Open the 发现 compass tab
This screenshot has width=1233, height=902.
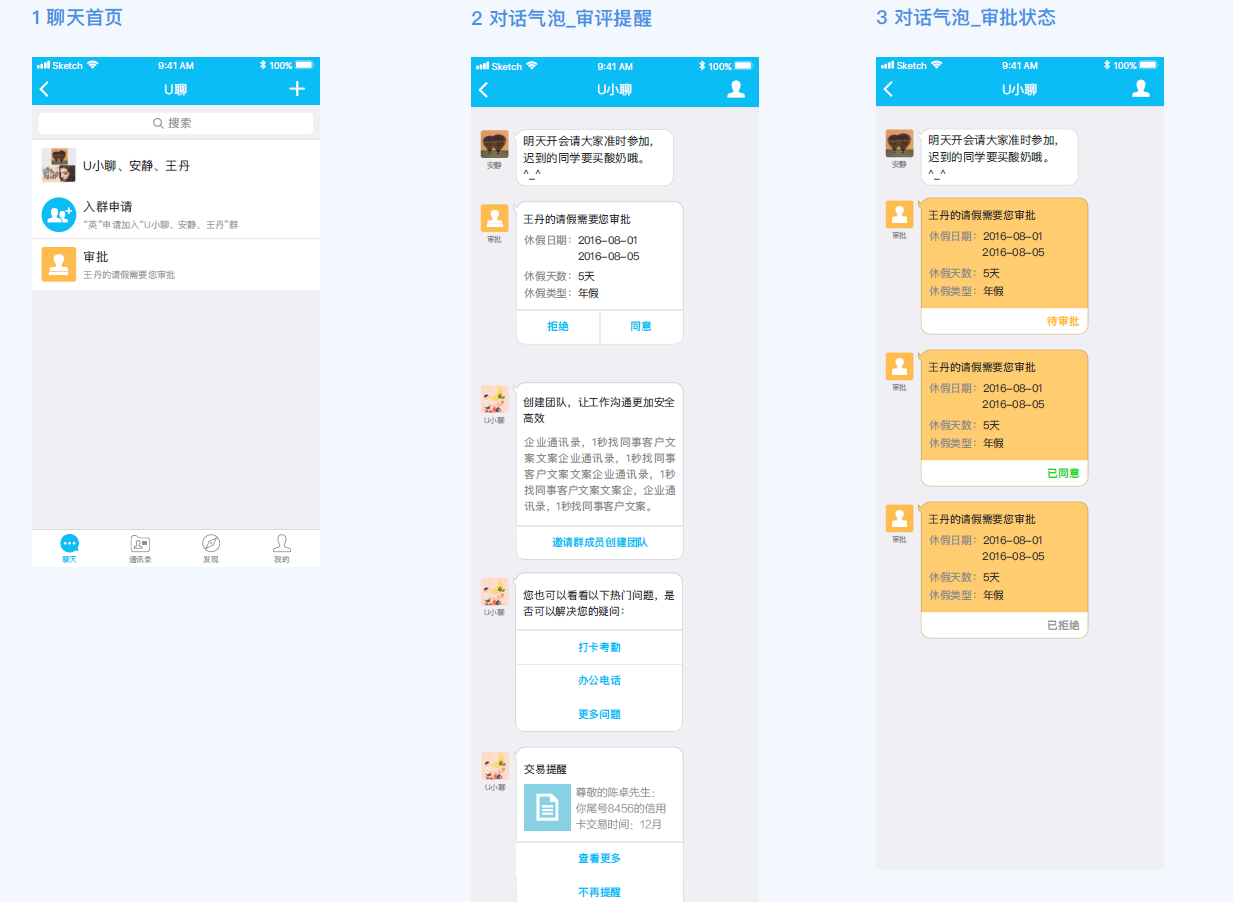[211, 548]
